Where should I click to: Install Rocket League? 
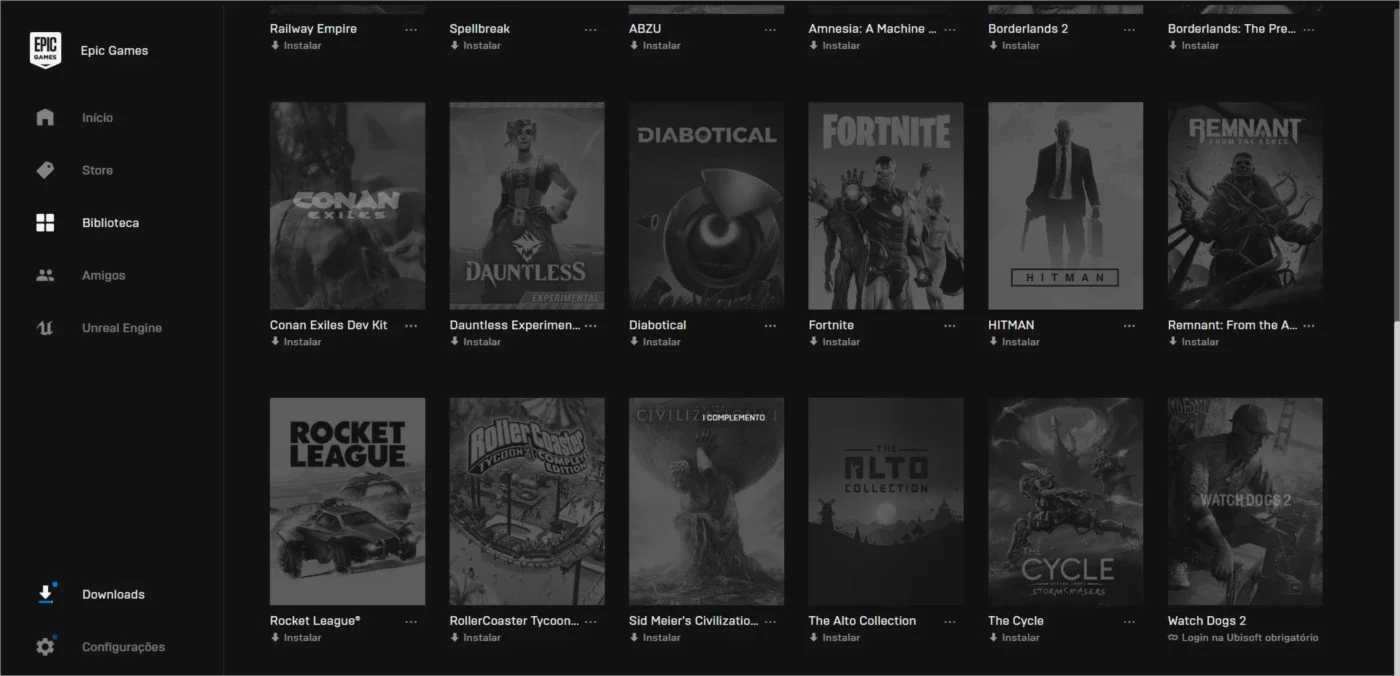(296, 638)
